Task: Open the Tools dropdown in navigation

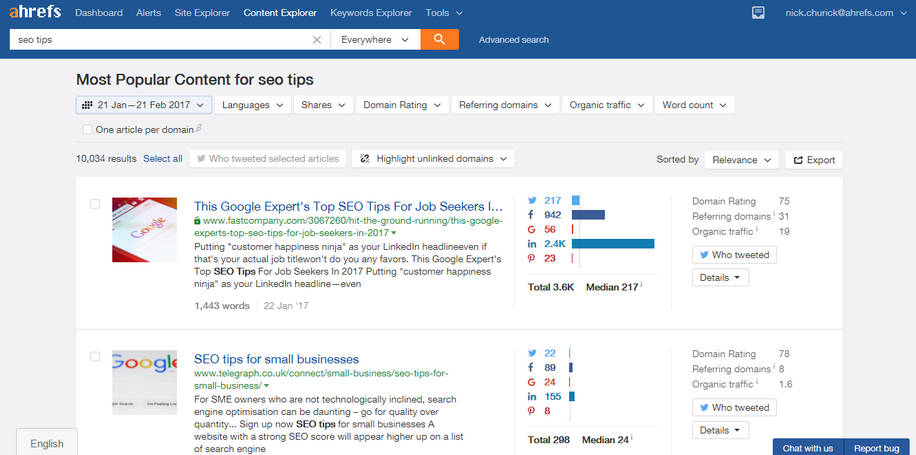Action: pyautogui.click(x=444, y=13)
